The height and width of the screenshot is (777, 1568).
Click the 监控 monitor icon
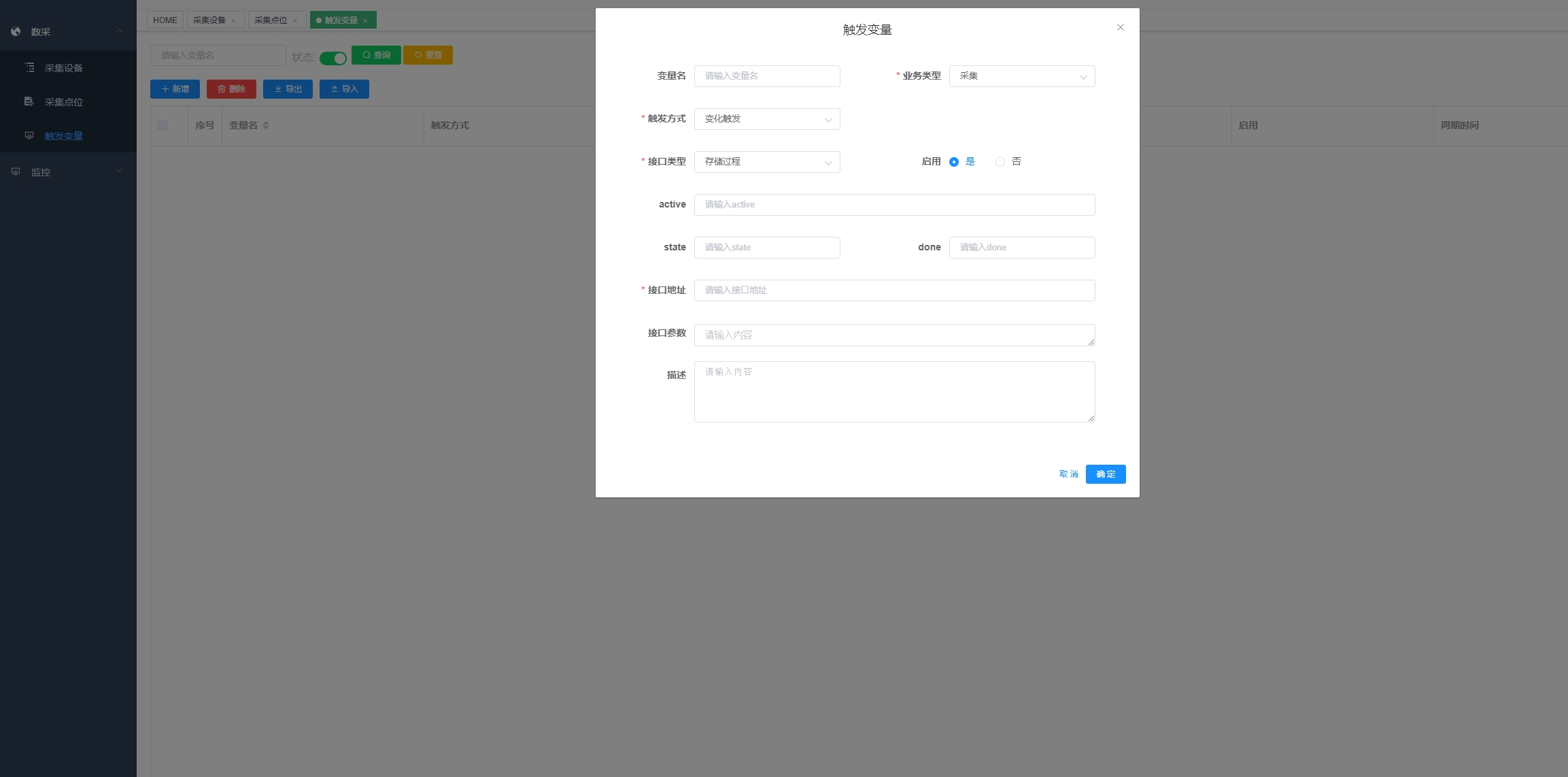point(16,171)
